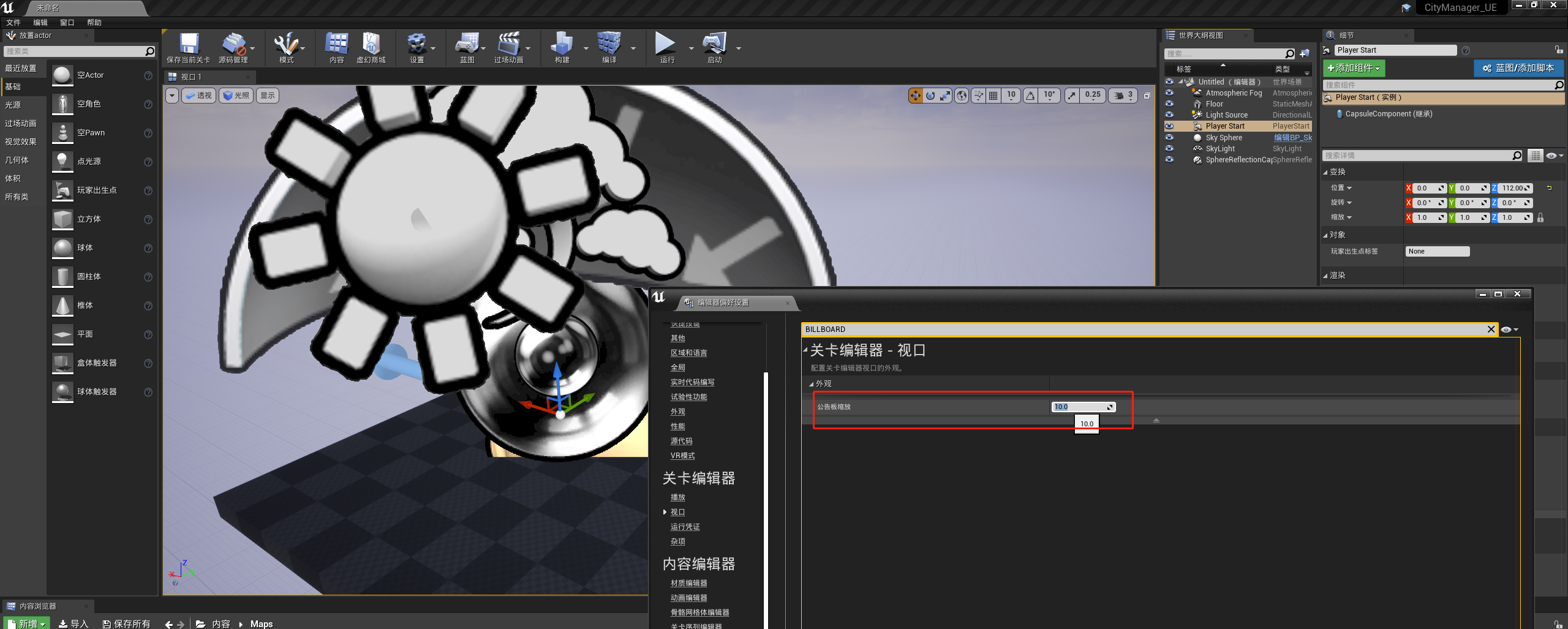Click the Lit (光照) view mode button
Image resolution: width=1568 pixels, height=629 pixels.
coord(236,96)
